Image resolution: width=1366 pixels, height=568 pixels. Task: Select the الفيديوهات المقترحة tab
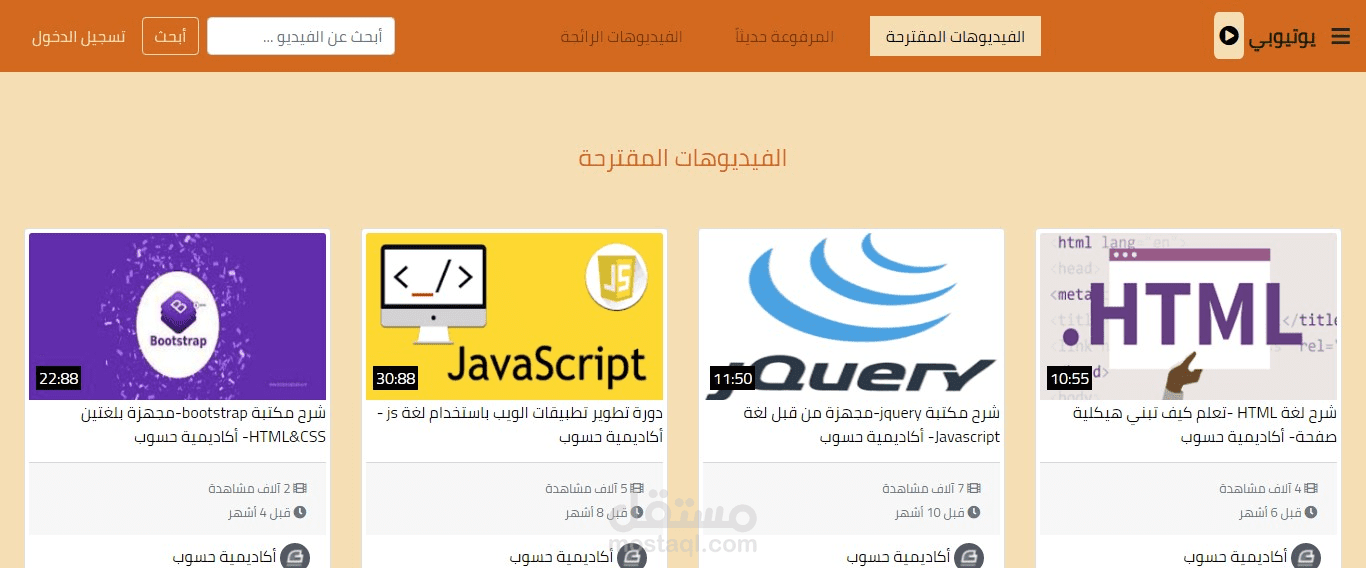pos(955,36)
